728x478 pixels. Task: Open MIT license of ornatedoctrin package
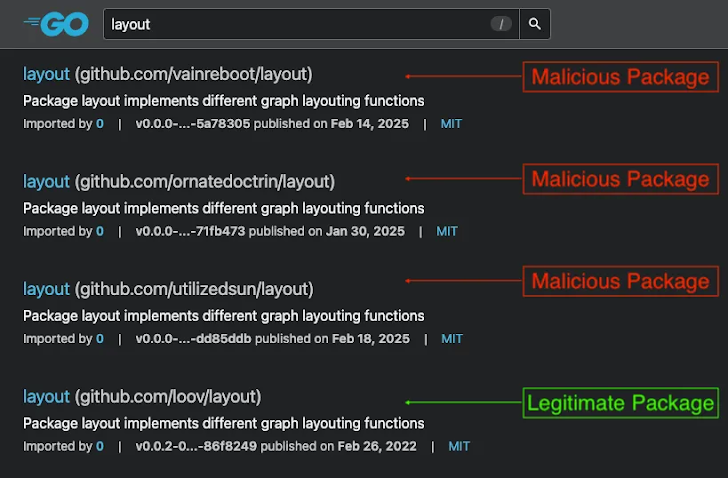point(447,231)
